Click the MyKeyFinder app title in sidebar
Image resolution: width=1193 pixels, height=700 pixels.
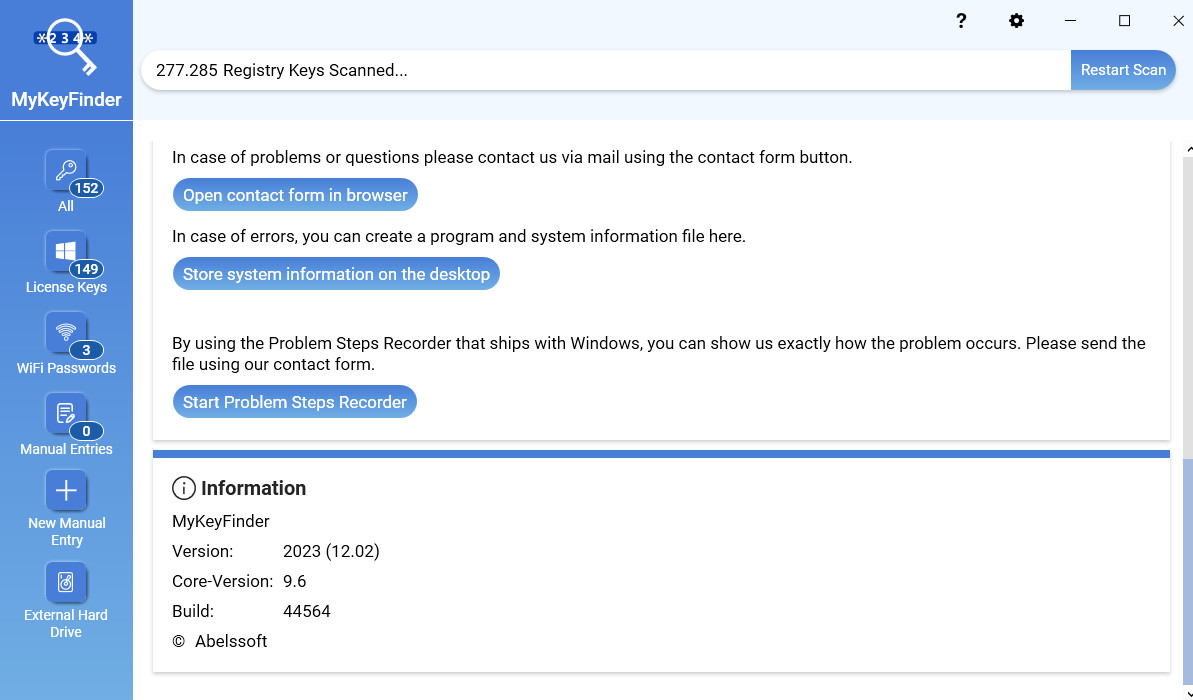[66, 100]
